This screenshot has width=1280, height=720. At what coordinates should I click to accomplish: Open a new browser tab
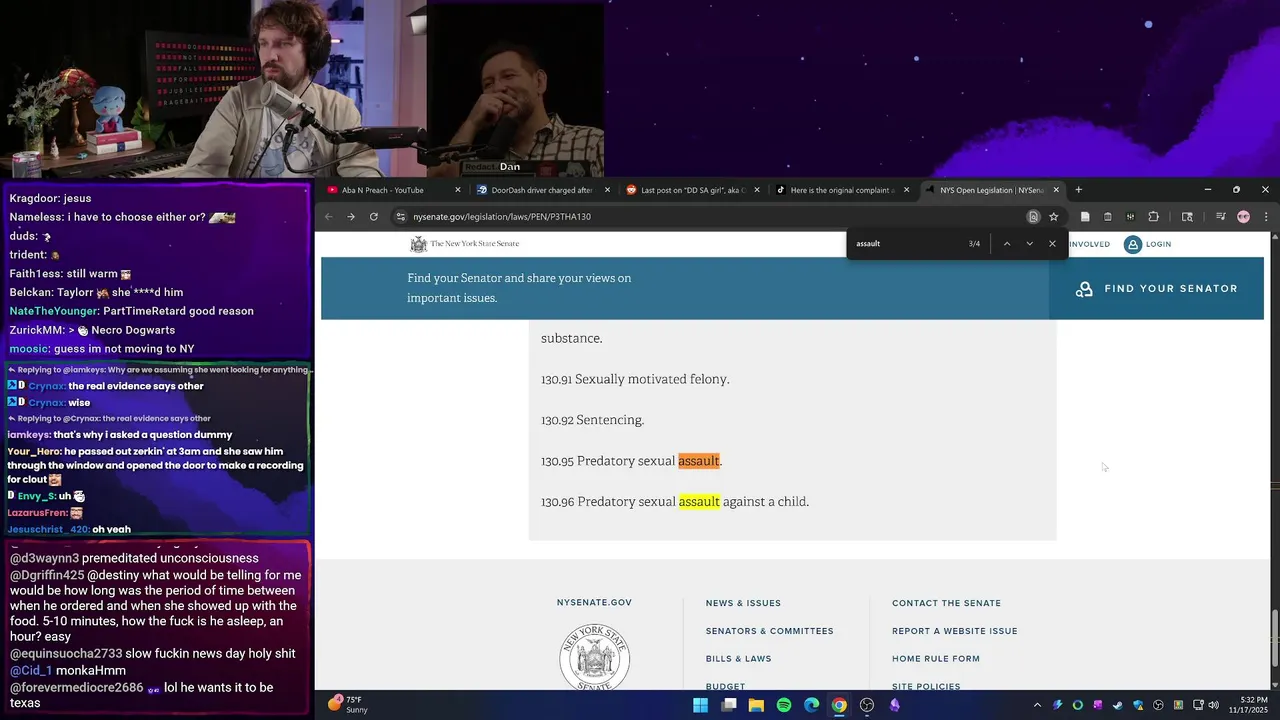1078,190
